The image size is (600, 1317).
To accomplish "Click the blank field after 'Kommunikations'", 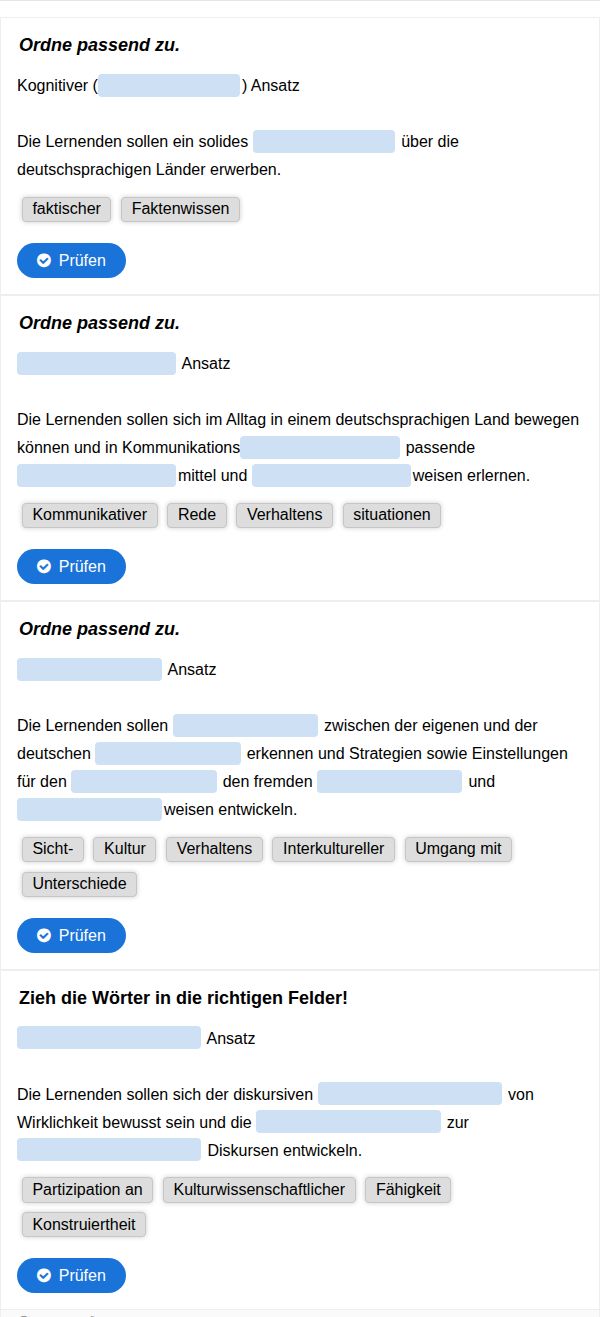I will point(320,448).
